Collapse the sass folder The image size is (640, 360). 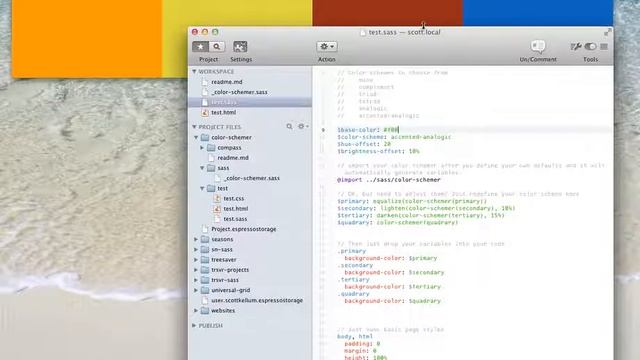tap(202, 168)
